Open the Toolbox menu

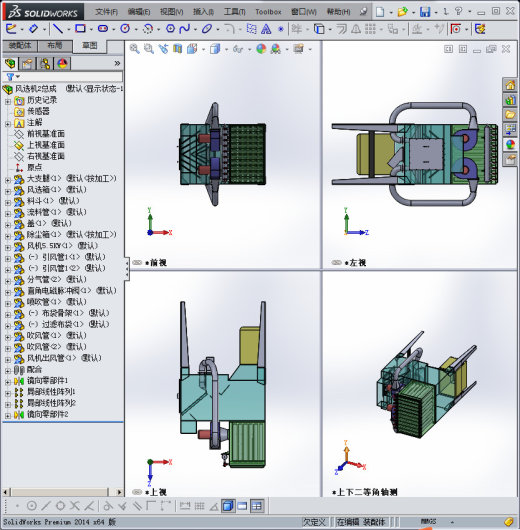coord(268,12)
